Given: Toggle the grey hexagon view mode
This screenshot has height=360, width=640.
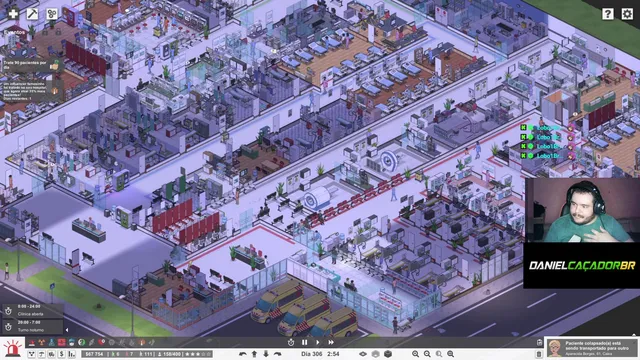Looking at the screenshot, I should coord(376,354).
